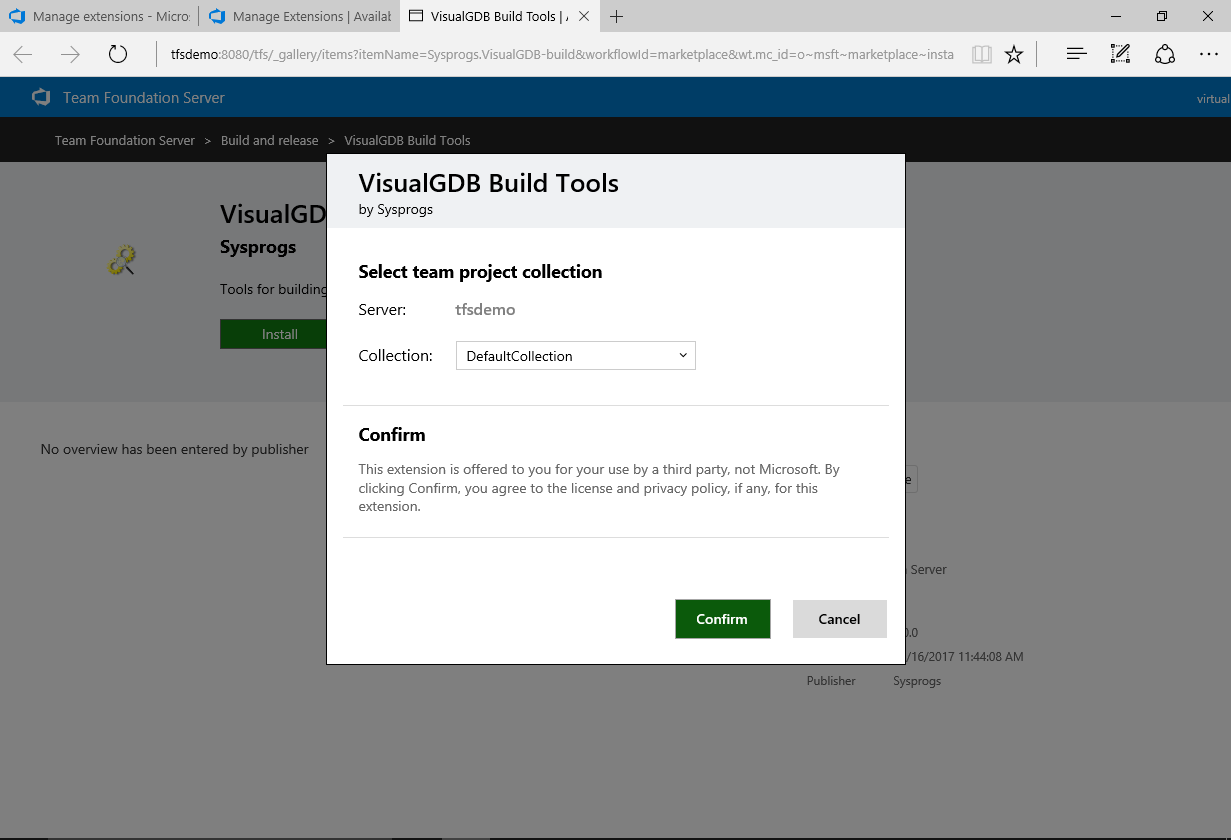Click the tfsdemo server name text
The height and width of the screenshot is (840, 1231).
485,310
